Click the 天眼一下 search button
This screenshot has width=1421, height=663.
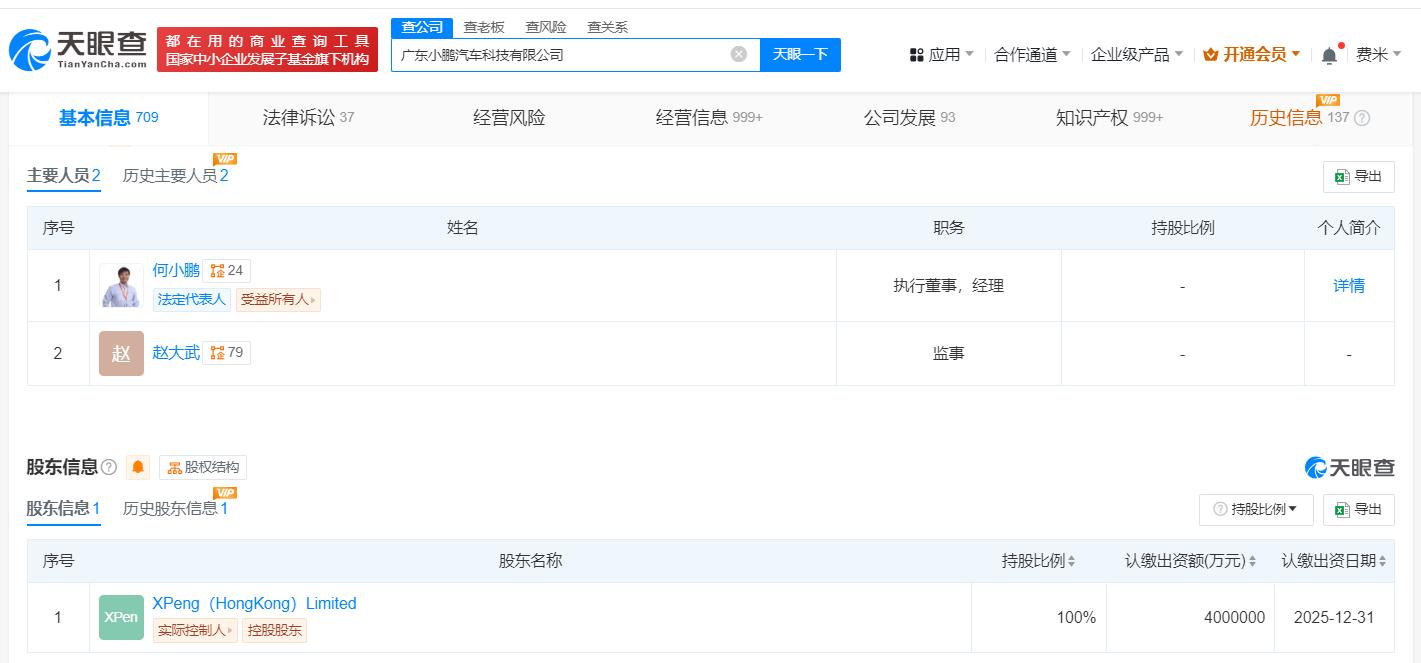pos(800,55)
